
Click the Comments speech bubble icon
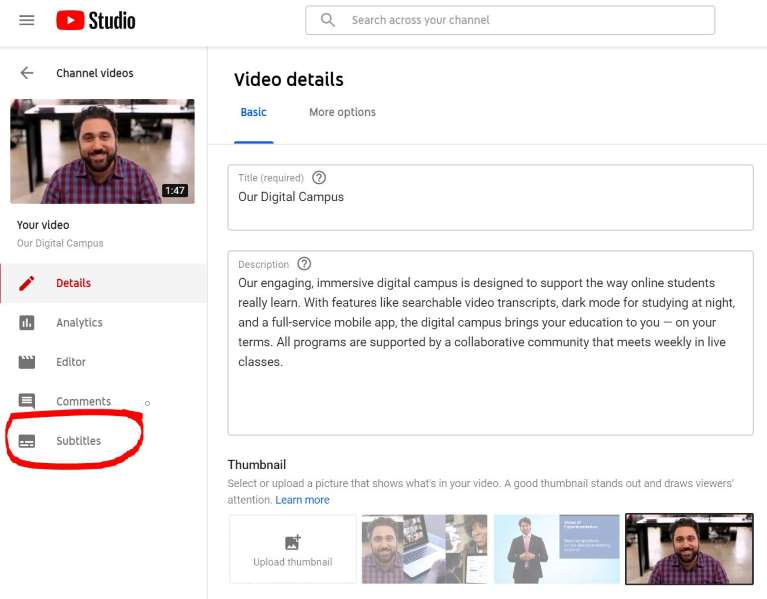(27, 402)
